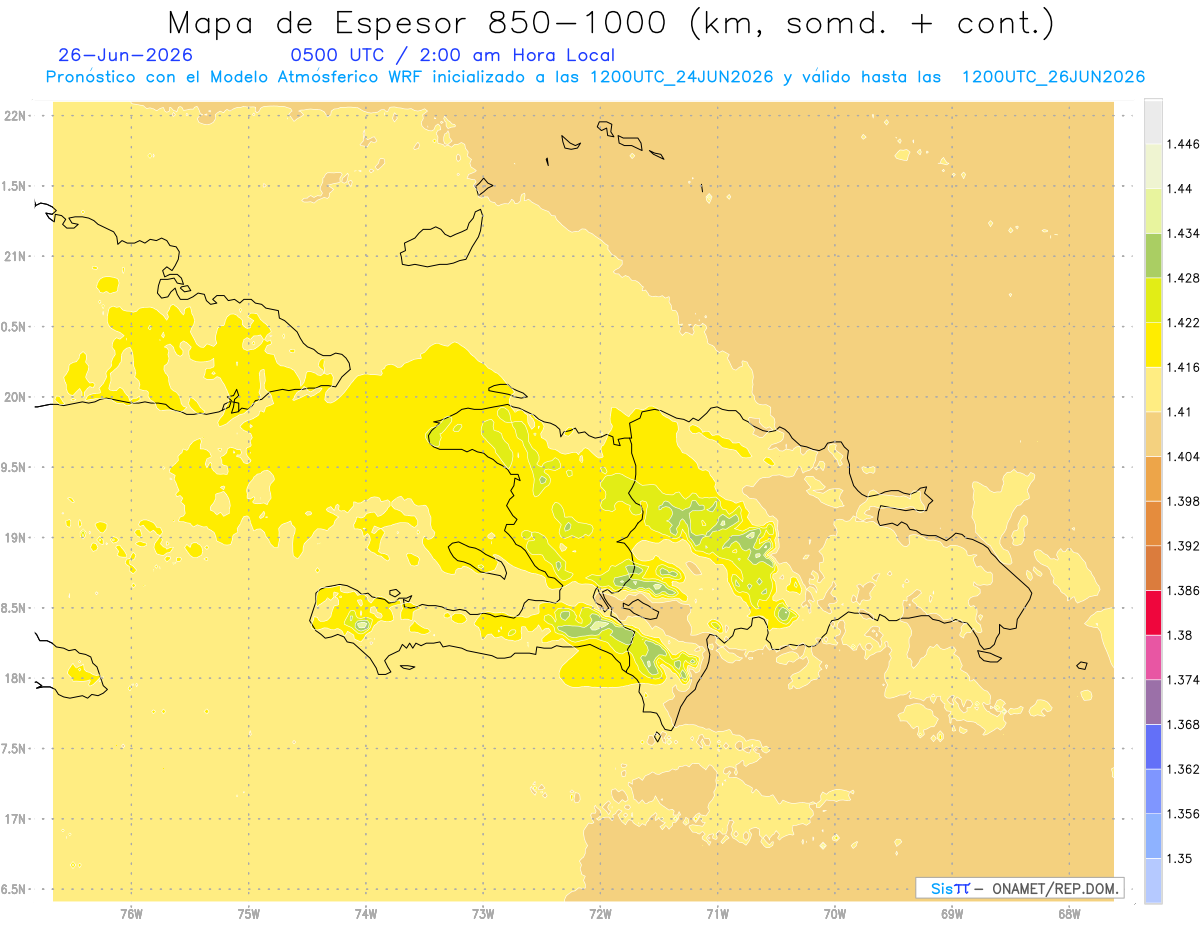Click the "22N" latitude axis label
This screenshot has height=927, width=1200.
click(15, 116)
